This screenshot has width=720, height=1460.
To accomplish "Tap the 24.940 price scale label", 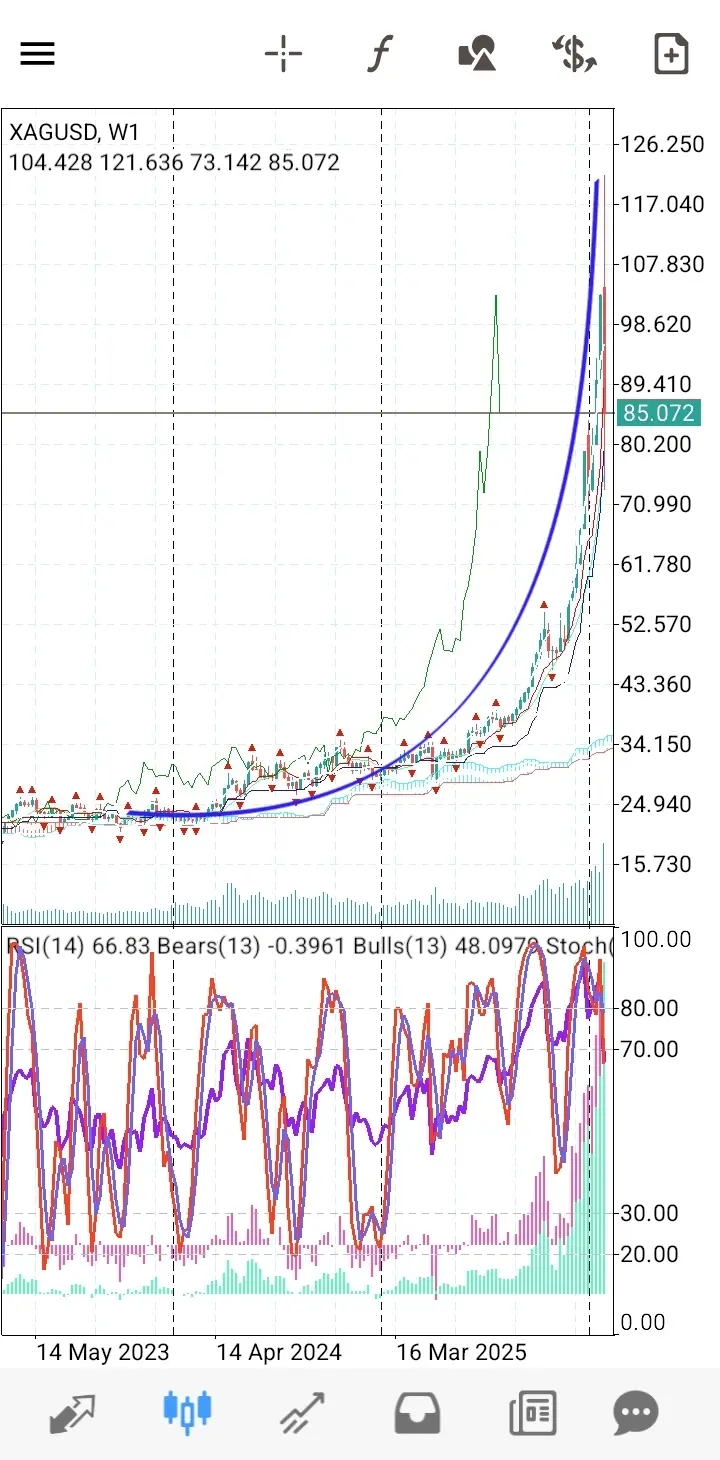I will (656, 804).
